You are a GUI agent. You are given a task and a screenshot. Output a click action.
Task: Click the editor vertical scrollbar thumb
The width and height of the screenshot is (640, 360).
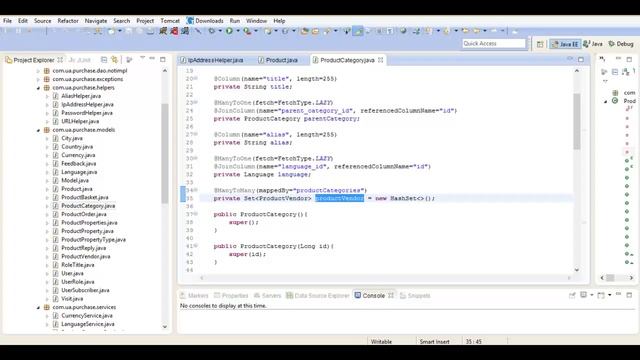(577, 121)
